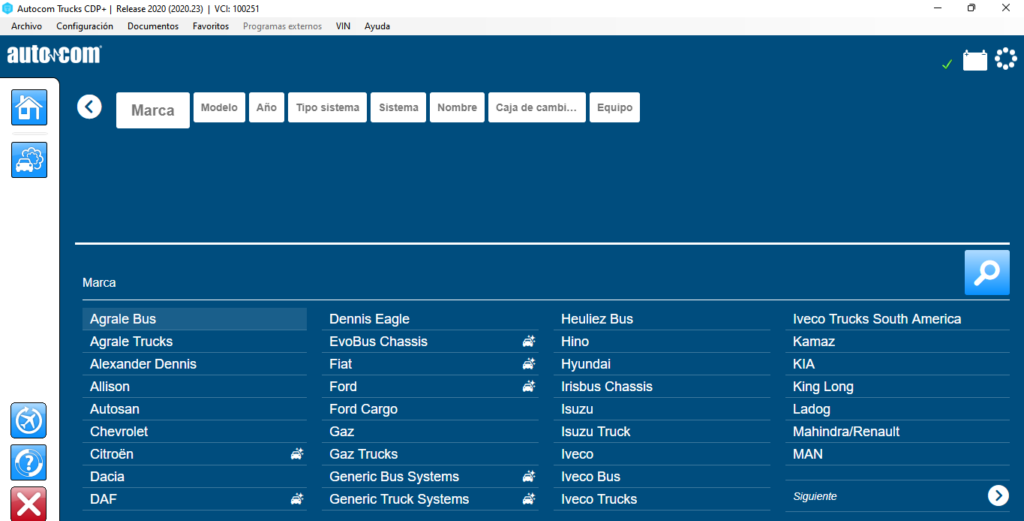Click the flight recorder airplane icon
The width and height of the screenshot is (1024, 521).
click(x=29, y=420)
